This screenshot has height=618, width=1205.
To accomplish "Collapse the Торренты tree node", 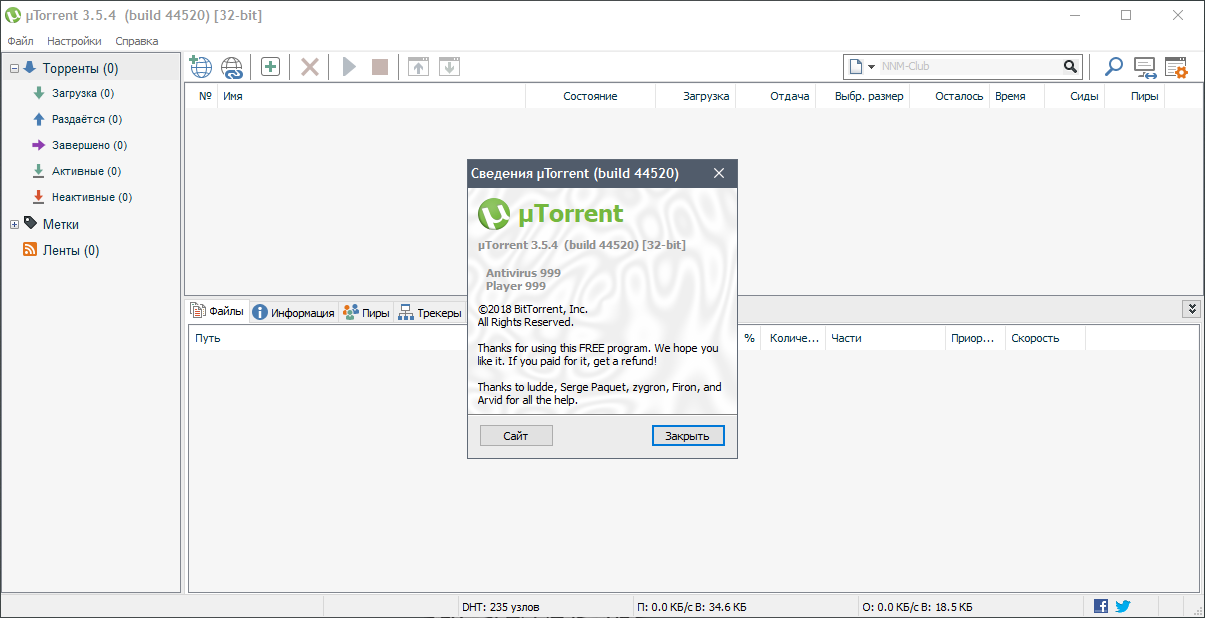I will (x=15, y=69).
